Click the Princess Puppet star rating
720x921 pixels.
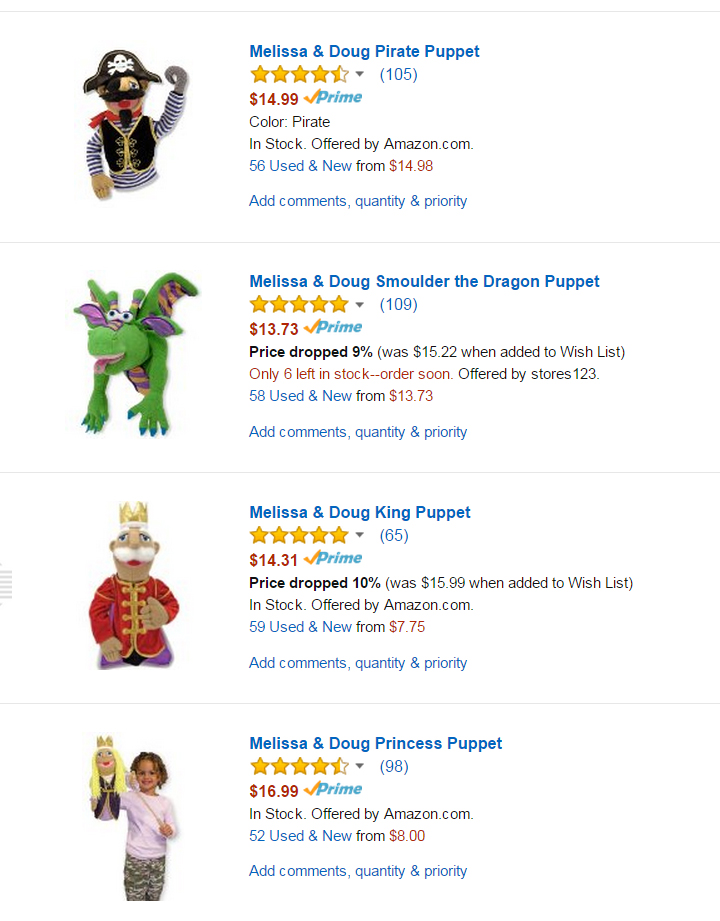click(299, 766)
